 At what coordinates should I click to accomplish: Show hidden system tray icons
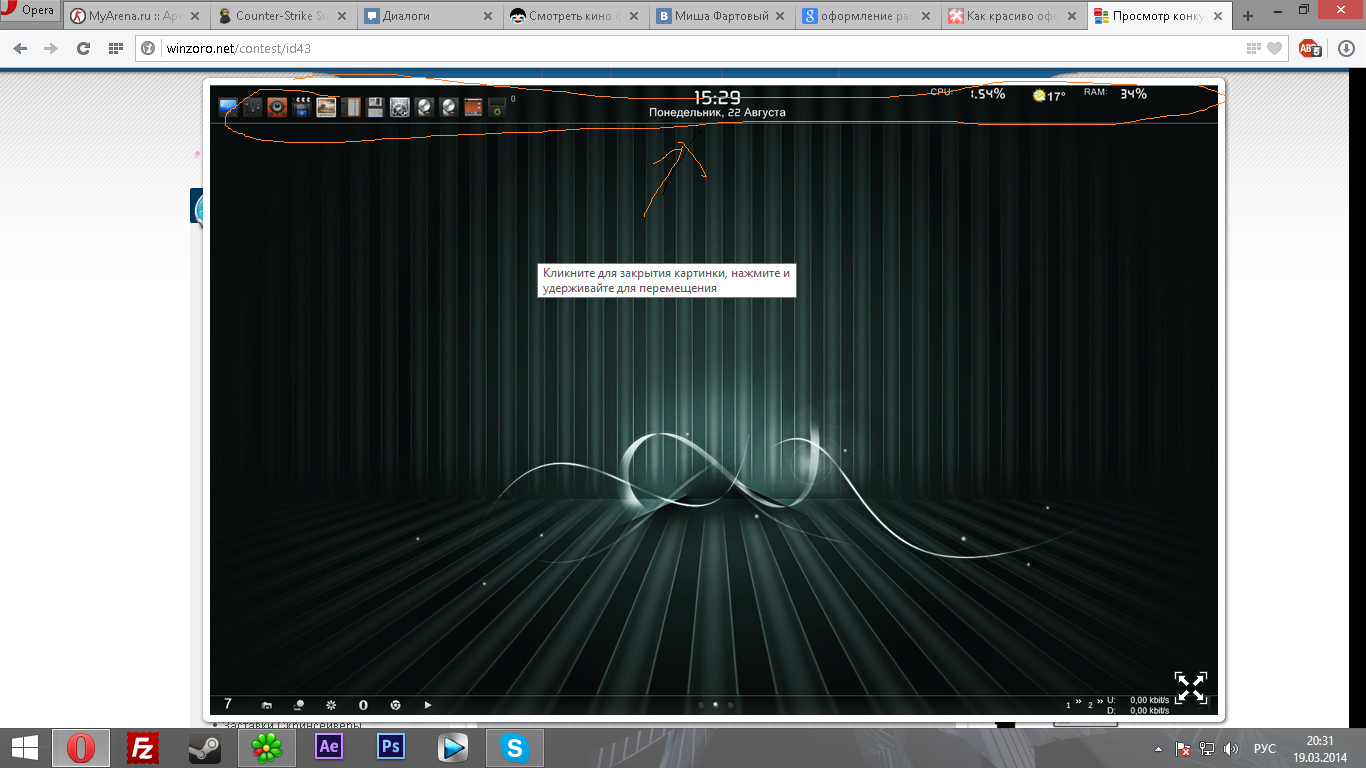pyautogui.click(x=1158, y=748)
